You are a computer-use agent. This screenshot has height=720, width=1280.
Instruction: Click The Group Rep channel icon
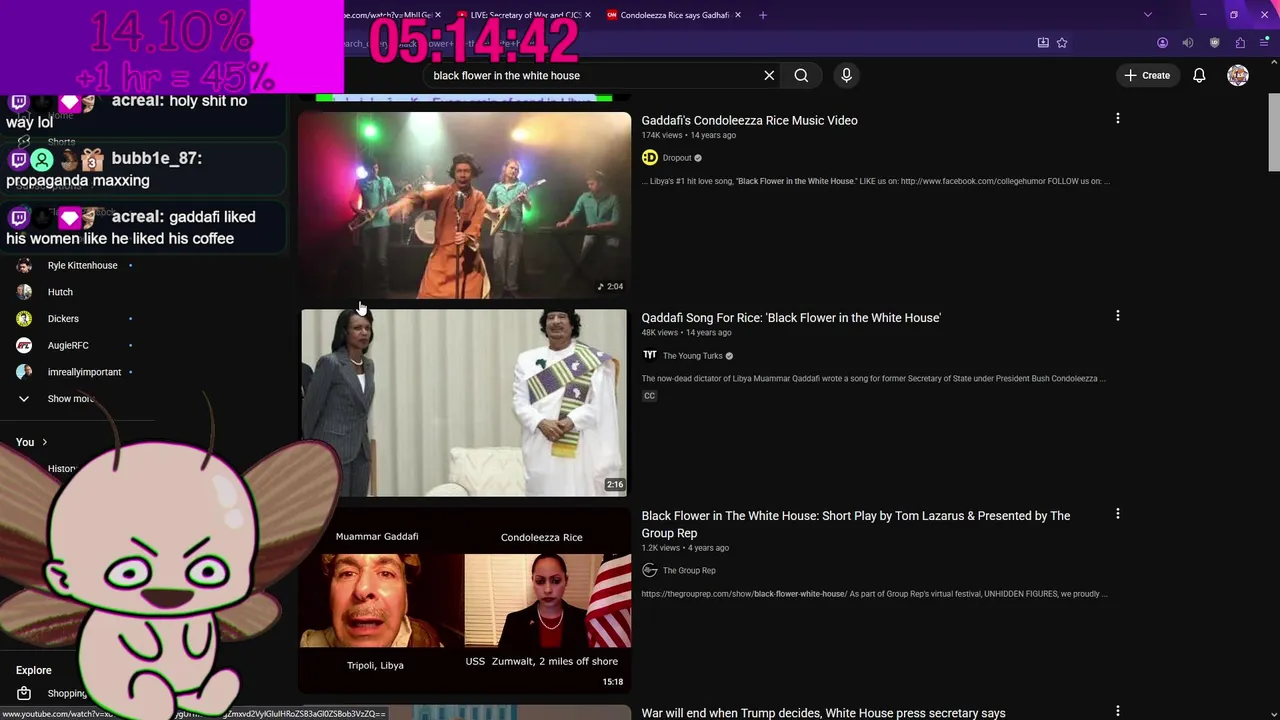click(x=650, y=570)
